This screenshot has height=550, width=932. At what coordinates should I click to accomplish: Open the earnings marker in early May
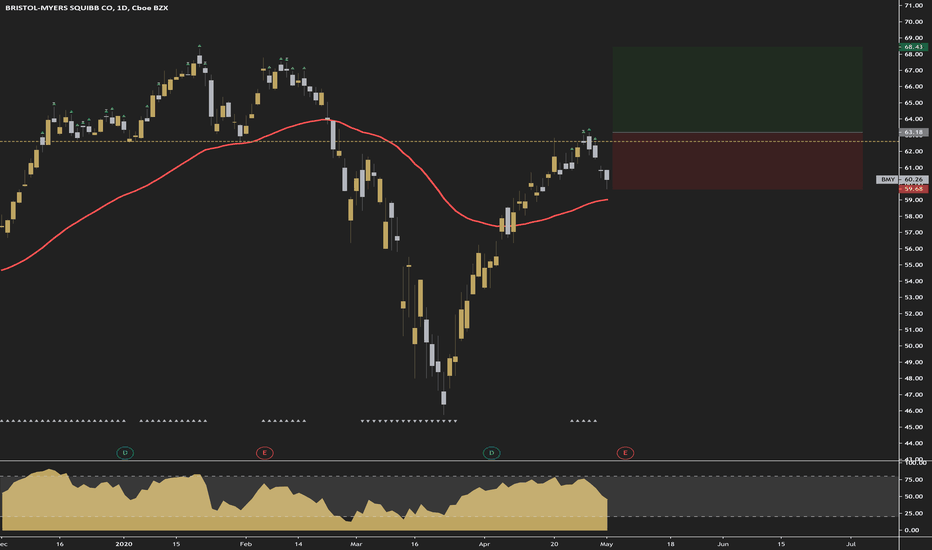point(625,453)
